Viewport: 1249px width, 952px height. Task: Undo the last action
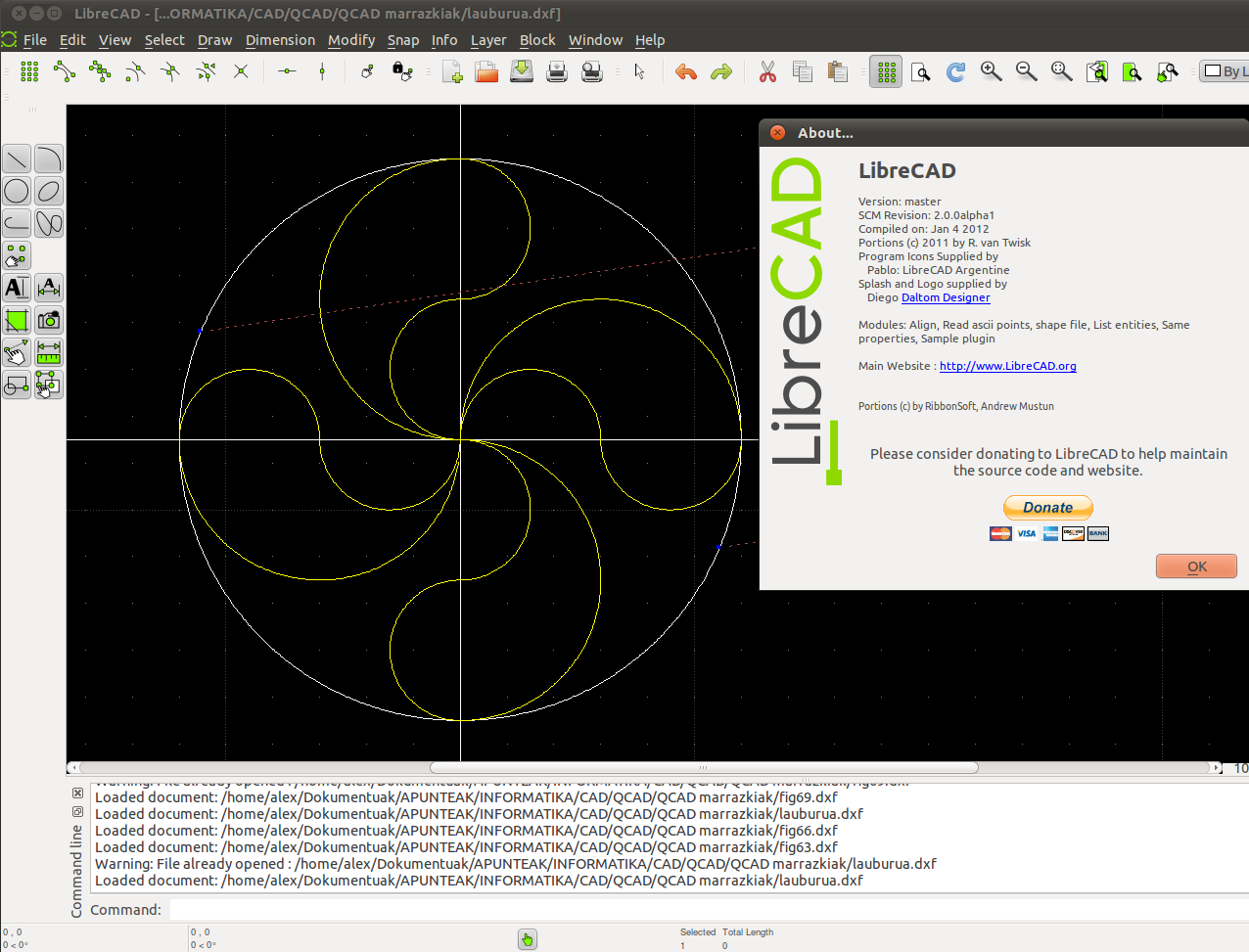[686, 71]
